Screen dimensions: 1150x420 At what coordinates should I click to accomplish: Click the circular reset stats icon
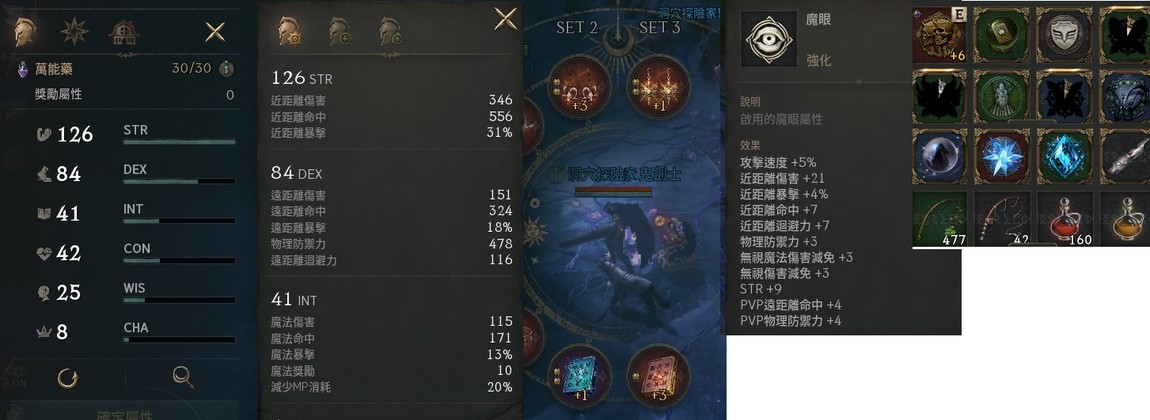[x=67, y=377]
